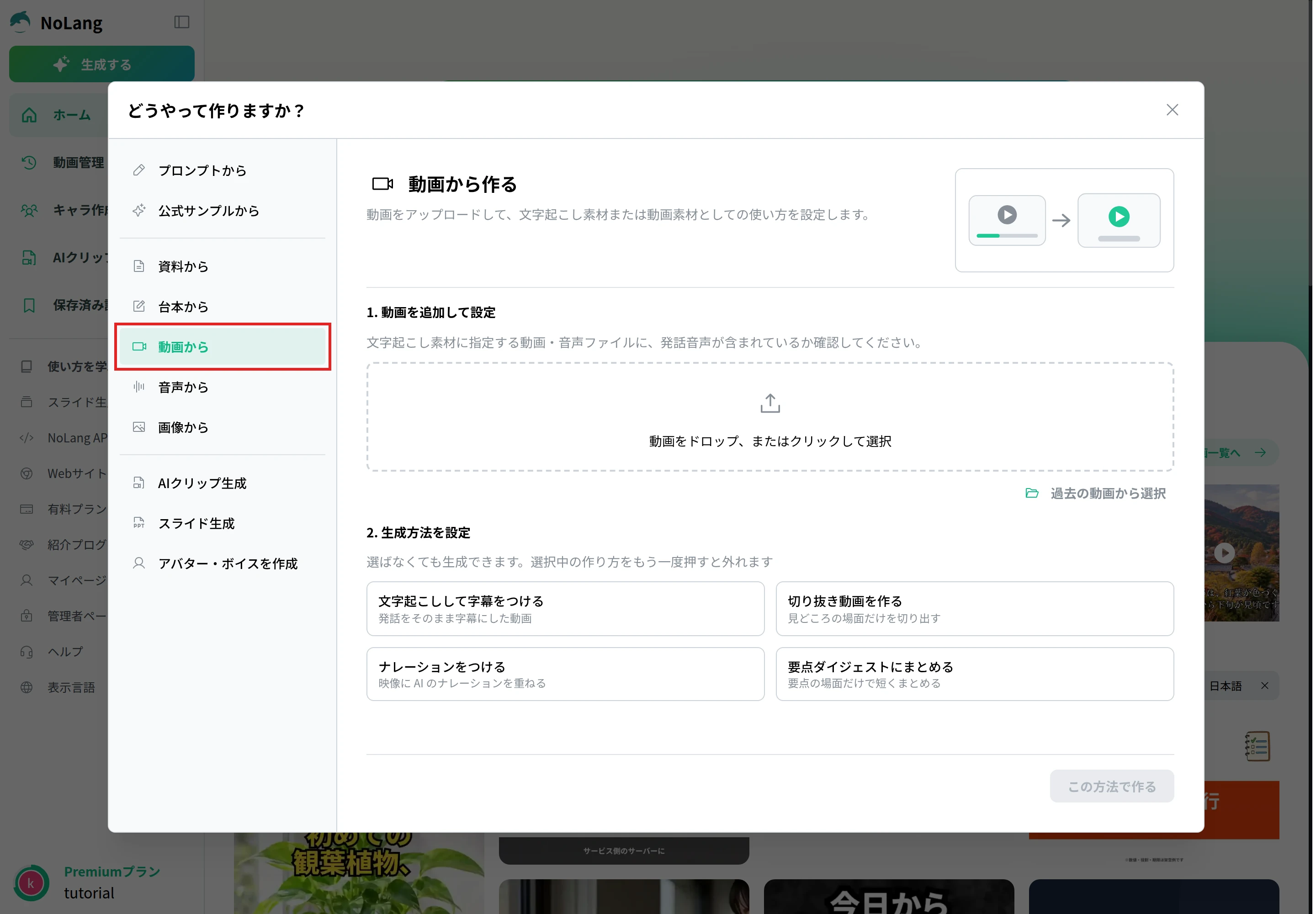
Task: Click the person icon beside アバター・ボイスを作成
Action: pyautogui.click(x=138, y=563)
